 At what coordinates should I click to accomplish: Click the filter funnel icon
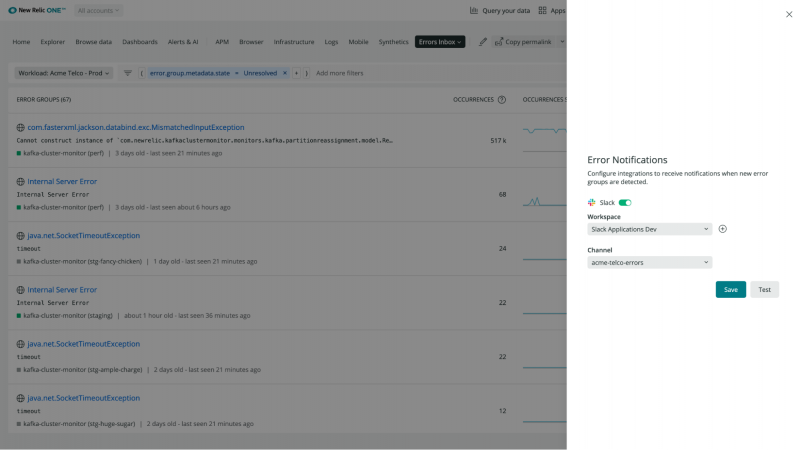pyautogui.click(x=128, y=73)
